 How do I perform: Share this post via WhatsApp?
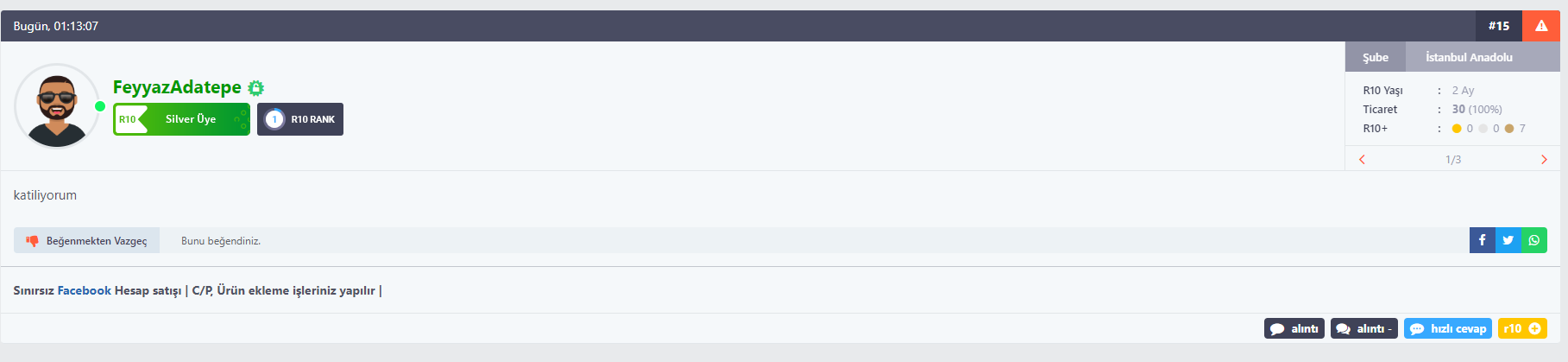point(1533,240)
